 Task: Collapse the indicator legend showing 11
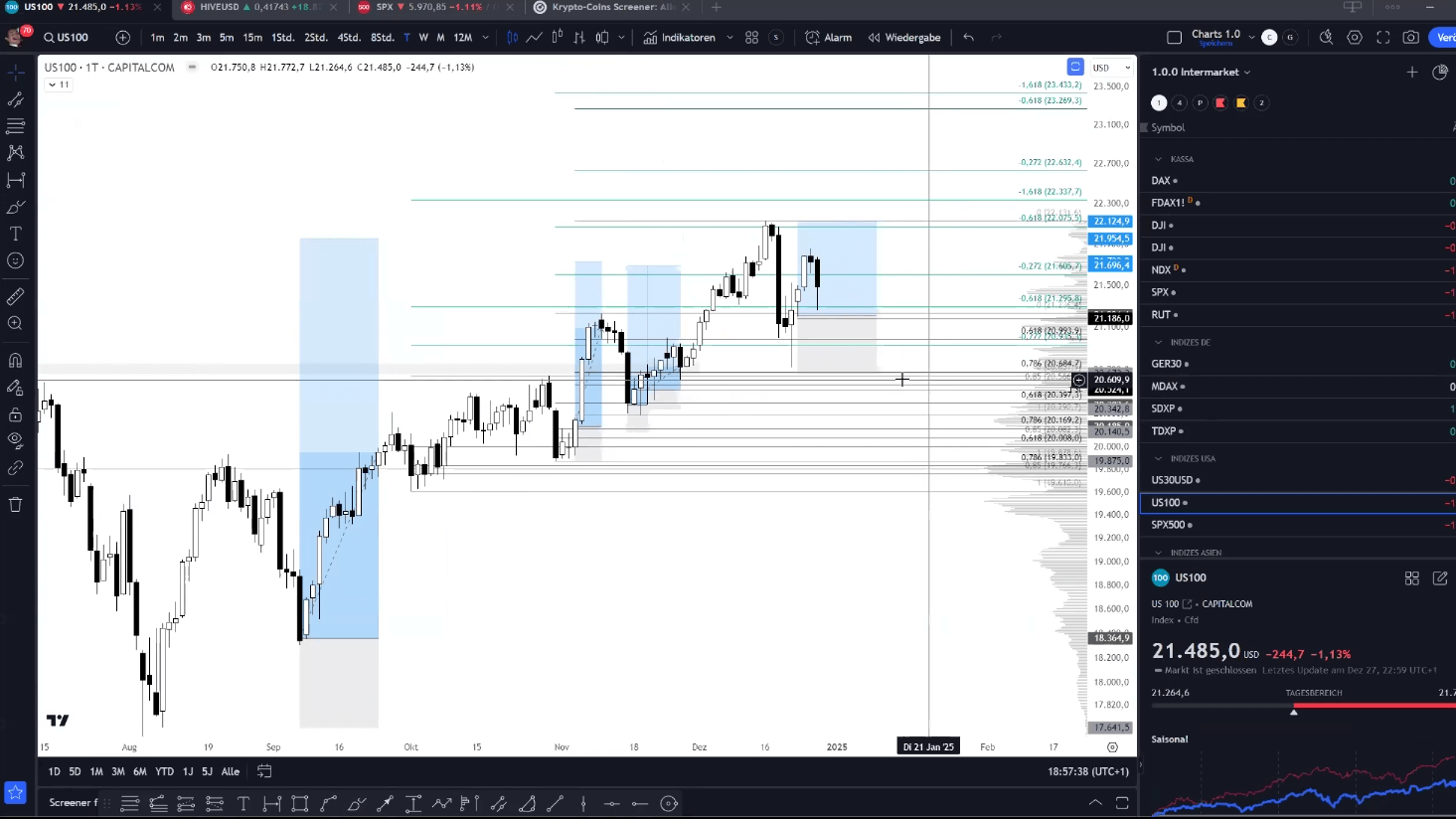click(58, 84)
